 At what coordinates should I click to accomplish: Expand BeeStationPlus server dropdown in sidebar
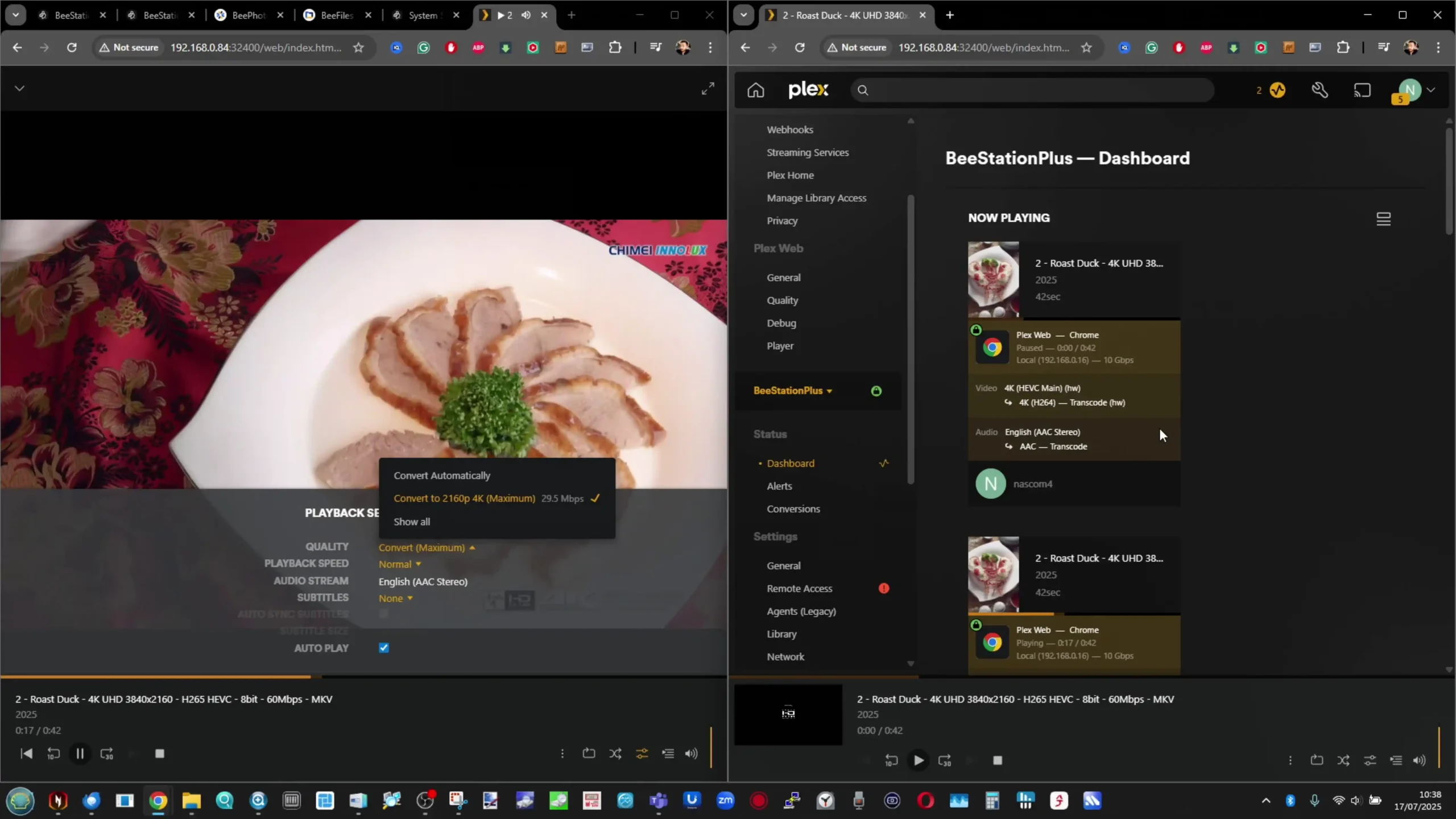pos(793,391)
